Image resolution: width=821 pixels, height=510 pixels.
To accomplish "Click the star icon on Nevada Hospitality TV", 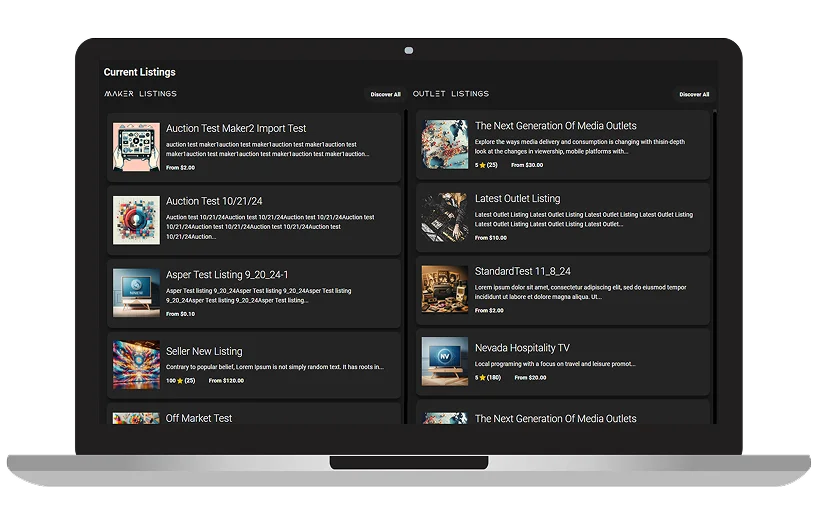I will coord(483,378).
